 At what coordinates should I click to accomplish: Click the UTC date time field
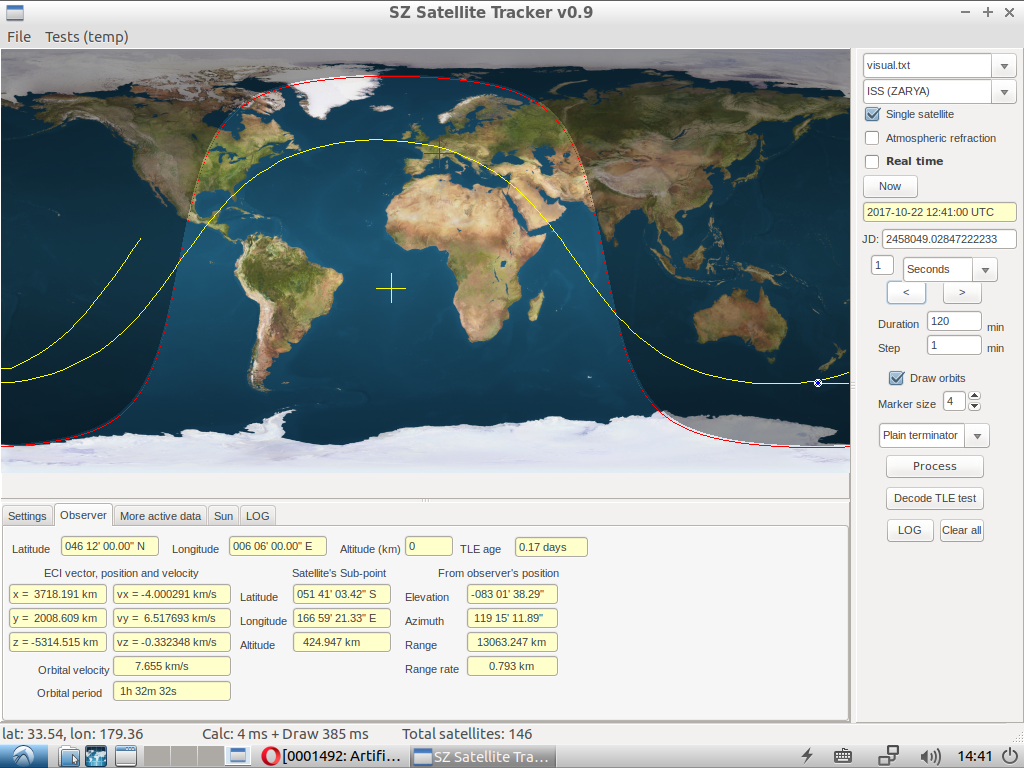(x=940, y=212)
